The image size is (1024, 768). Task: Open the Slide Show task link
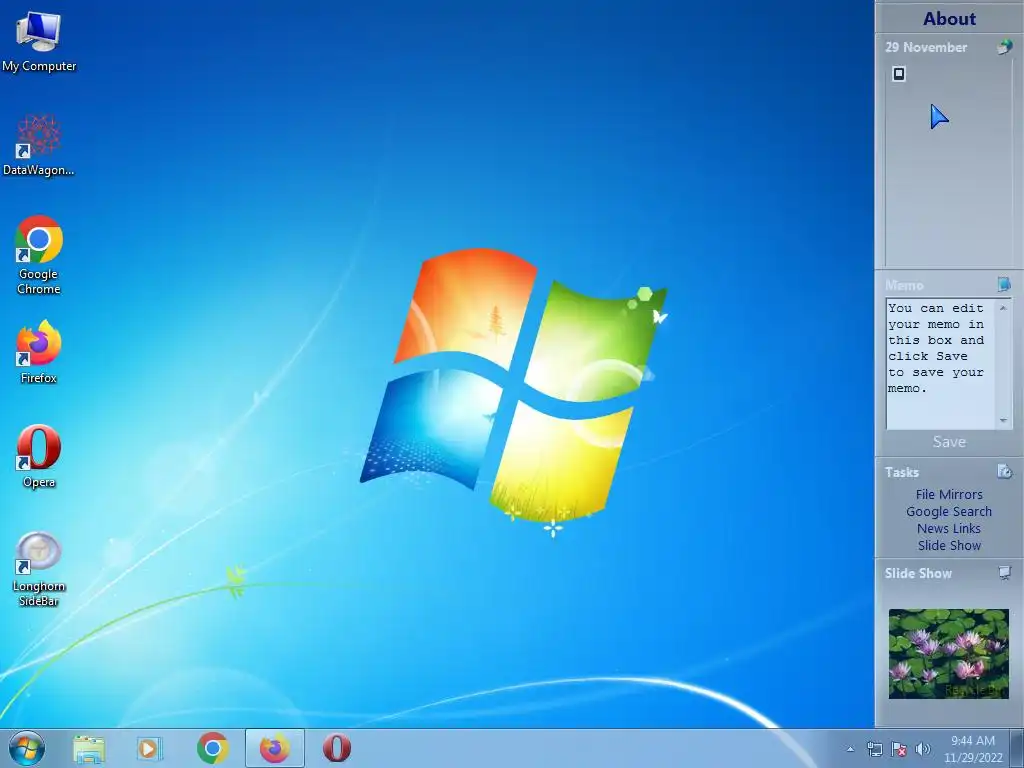coord(949,545)
